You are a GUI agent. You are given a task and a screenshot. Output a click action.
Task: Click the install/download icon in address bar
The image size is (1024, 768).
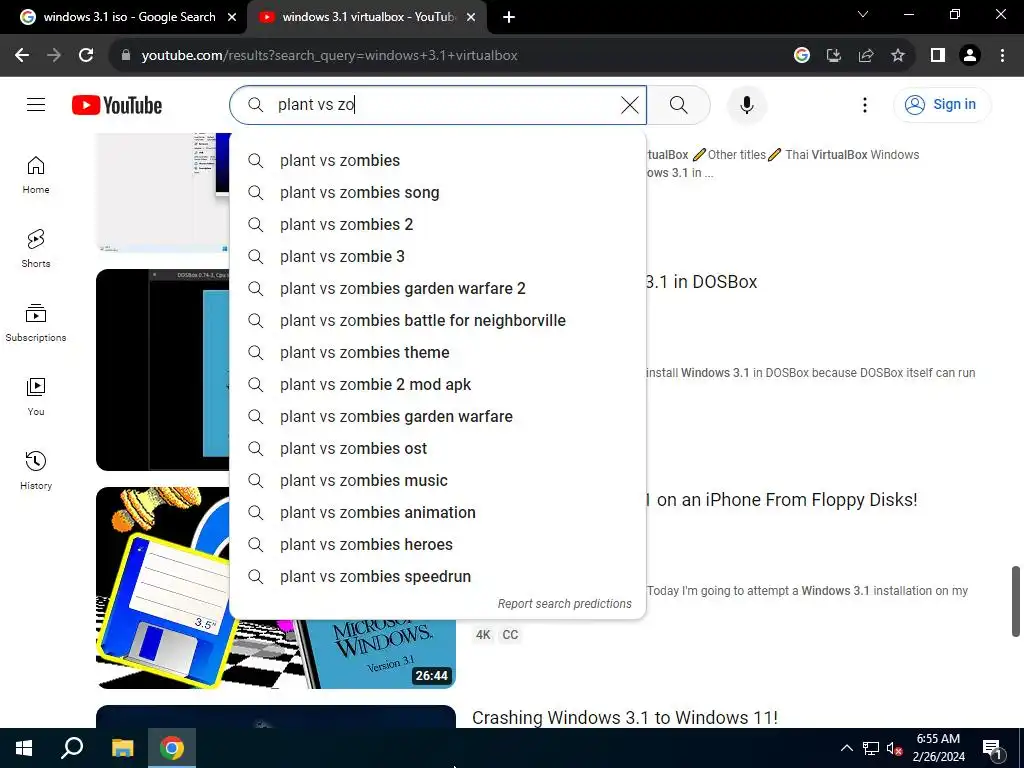(834, 56)
